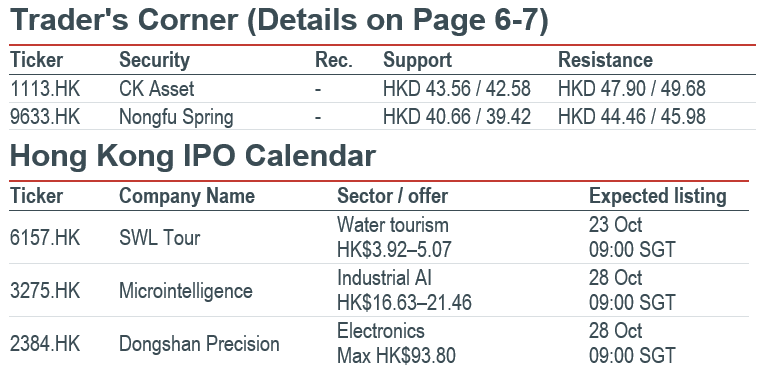
Task: Click the Resistance column header
Action: click(605, 60)
